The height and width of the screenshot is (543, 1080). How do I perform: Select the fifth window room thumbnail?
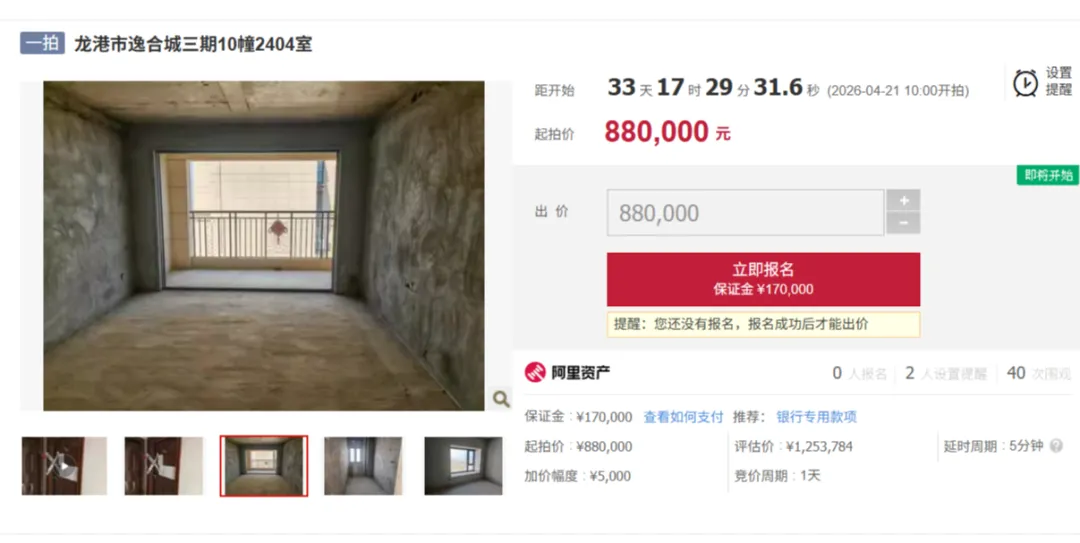tap(463, 466)
